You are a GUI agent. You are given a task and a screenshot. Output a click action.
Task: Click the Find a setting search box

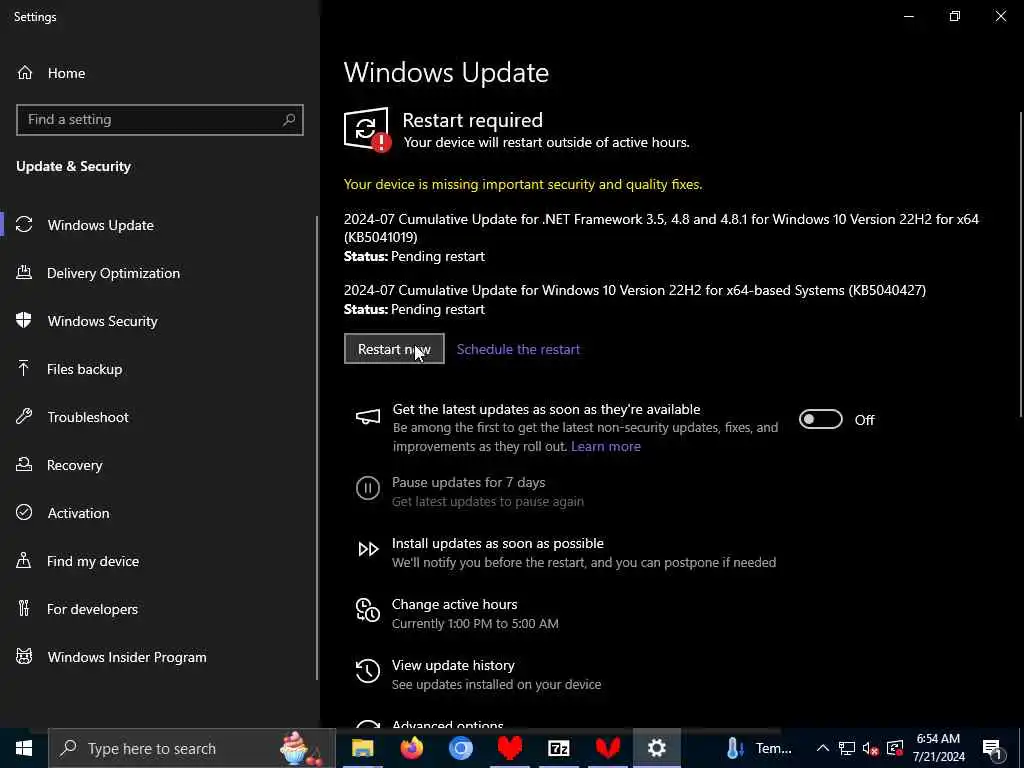(x=159, y=120)
